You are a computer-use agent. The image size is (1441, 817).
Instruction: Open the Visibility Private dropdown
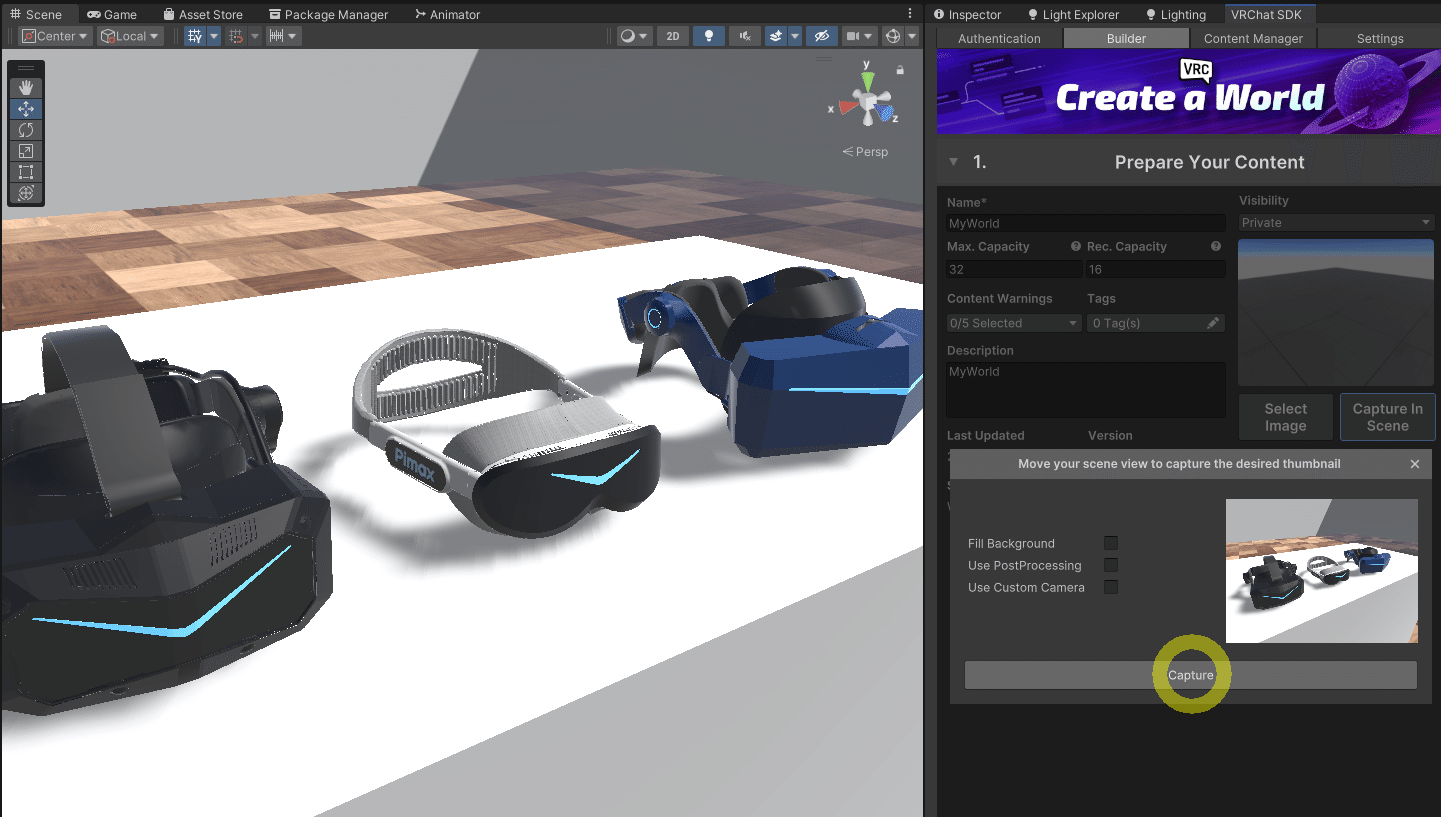point(1336,223)
